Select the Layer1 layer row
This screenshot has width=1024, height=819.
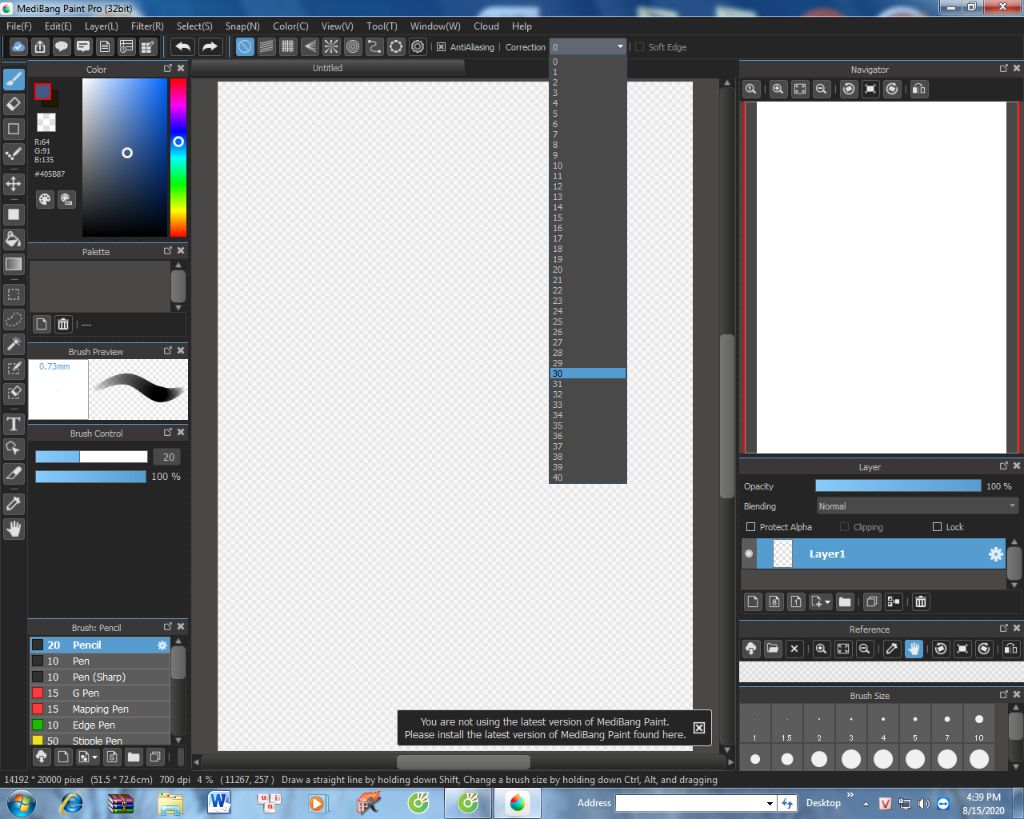point(874,554)
